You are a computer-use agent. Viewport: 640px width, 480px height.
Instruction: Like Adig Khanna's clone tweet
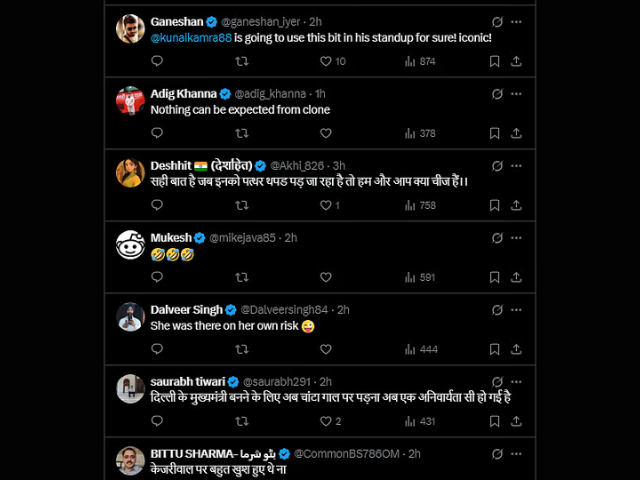point(325,133)
